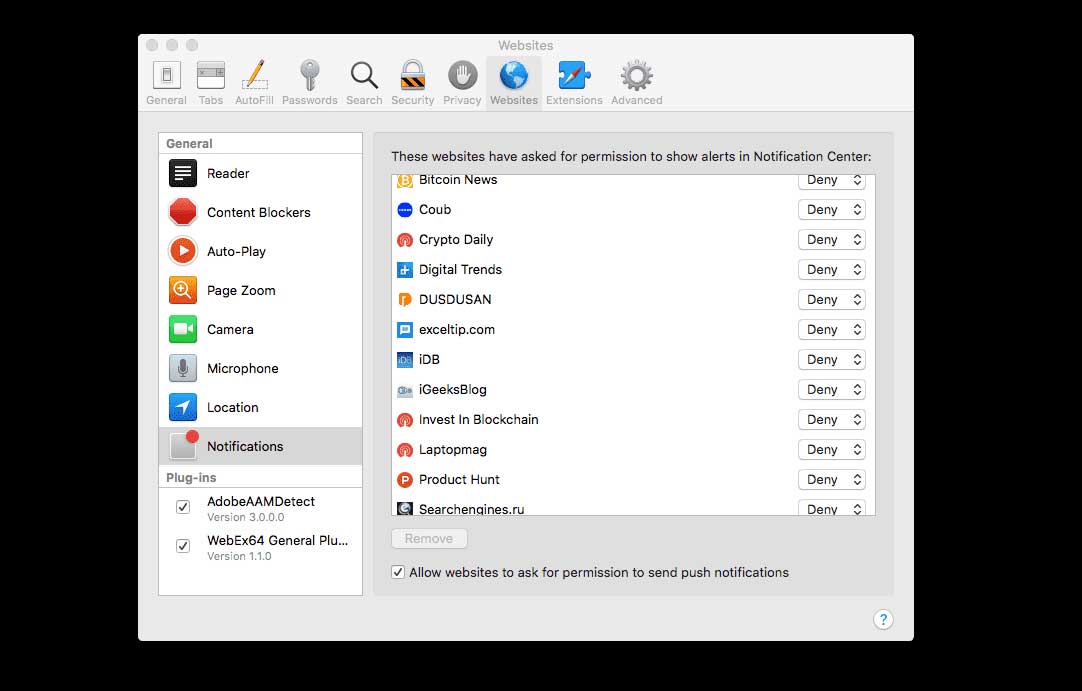Select the iGeeksBlog row text
Screen dimensions: 1082x691
click(453, 389)
